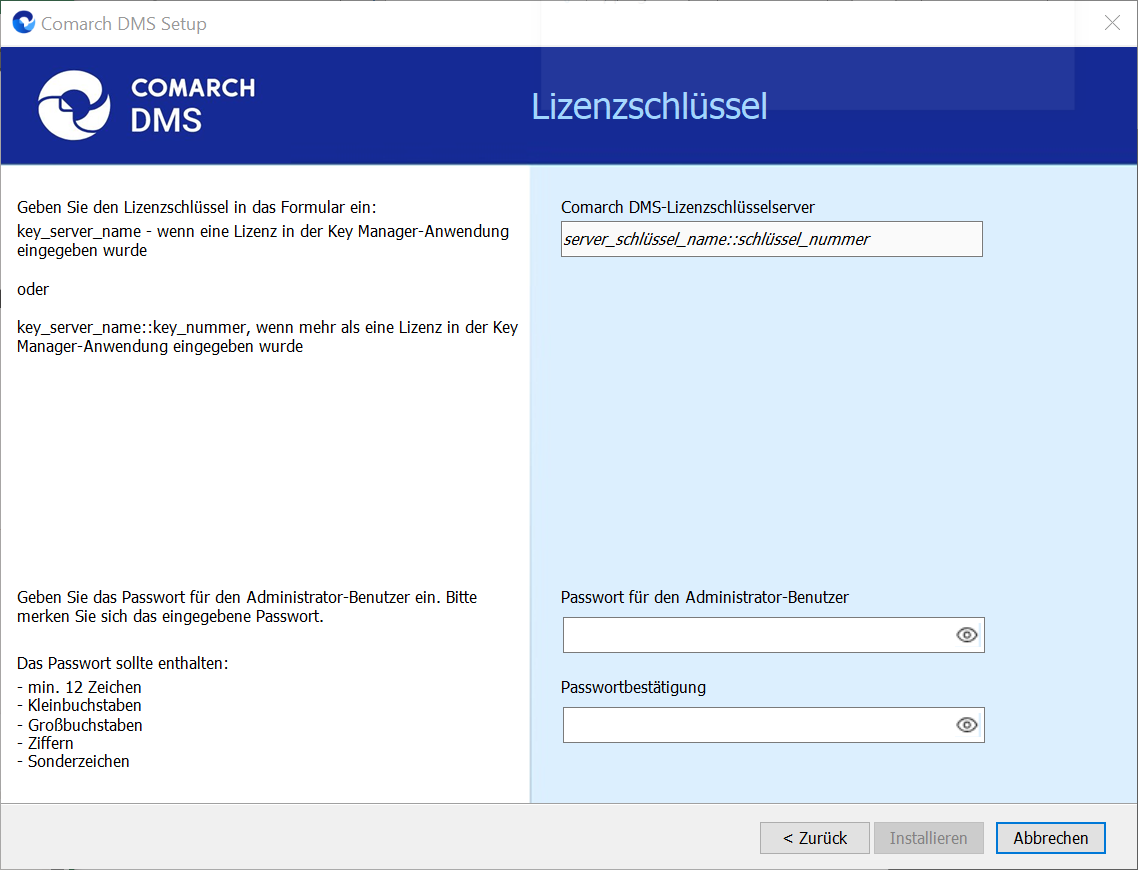
Task: Focus the Passwortbestätigung input field
Action: 773,725
